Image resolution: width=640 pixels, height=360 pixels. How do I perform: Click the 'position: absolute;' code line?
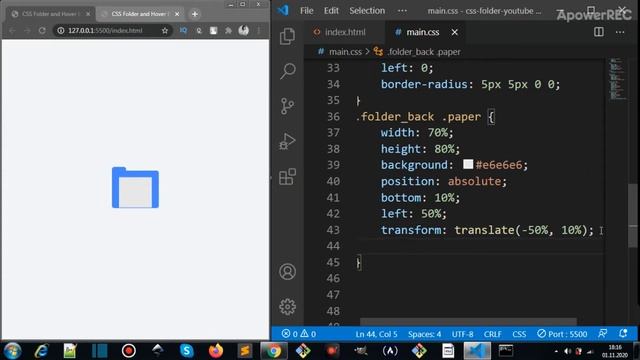(444, 181)
